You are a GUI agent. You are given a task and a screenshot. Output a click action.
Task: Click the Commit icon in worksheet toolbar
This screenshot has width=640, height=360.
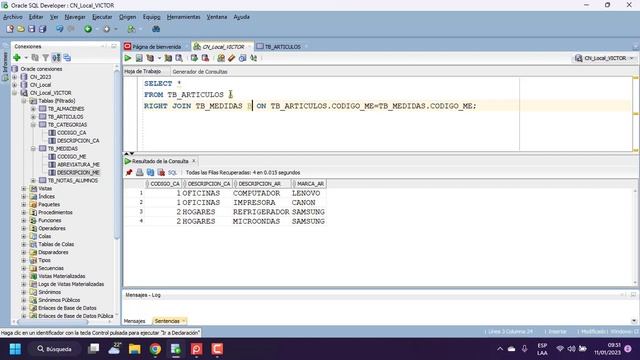tap(194, 58)
